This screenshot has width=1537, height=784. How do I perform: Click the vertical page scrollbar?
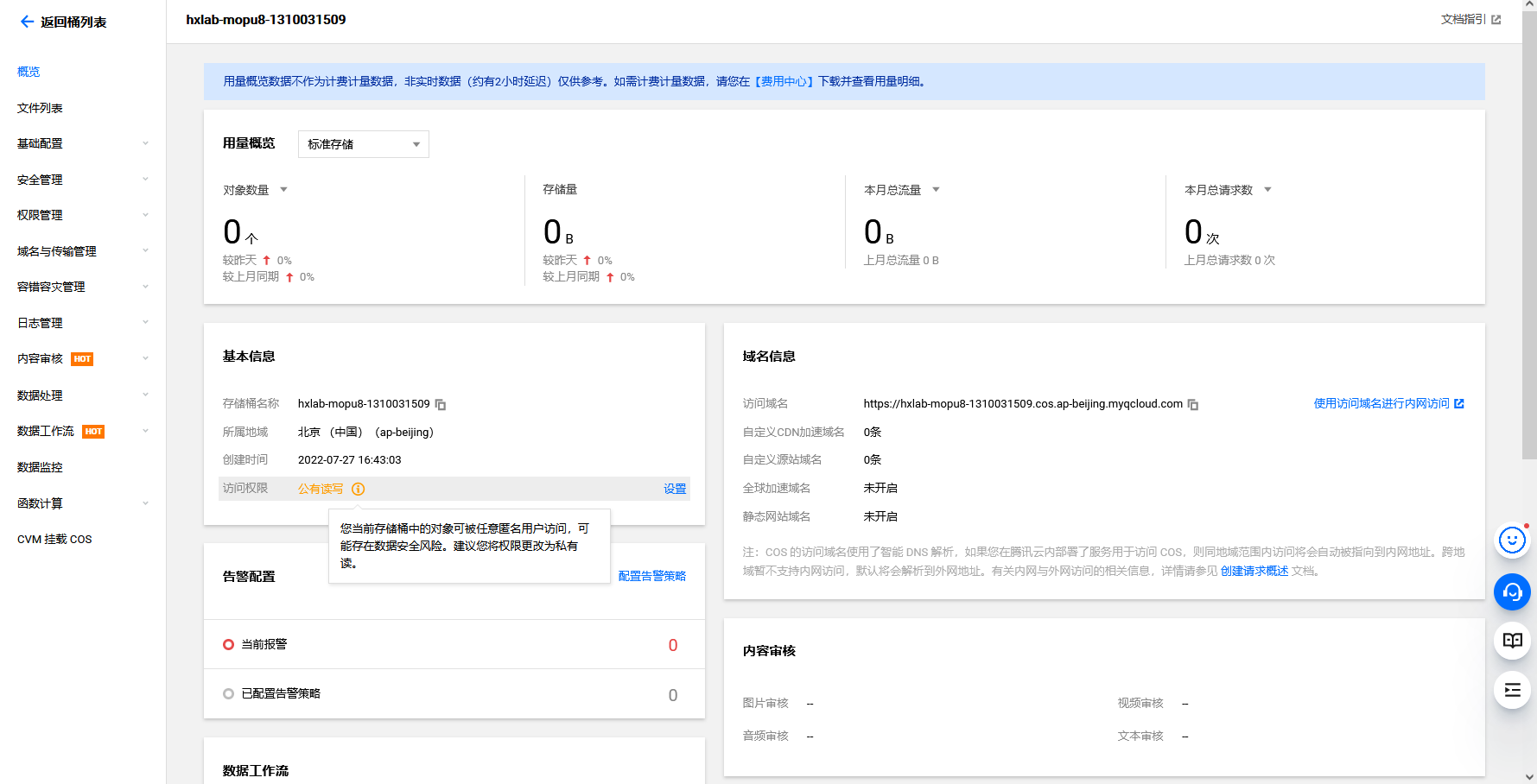click(x=1529, y=235)
